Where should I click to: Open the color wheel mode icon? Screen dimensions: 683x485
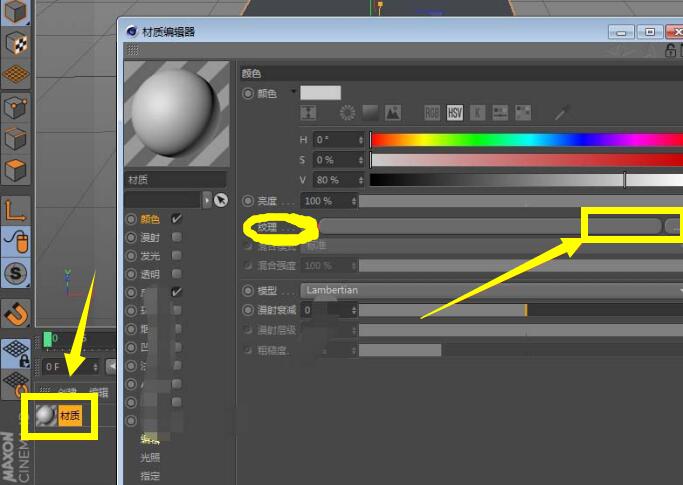point(347,113)
